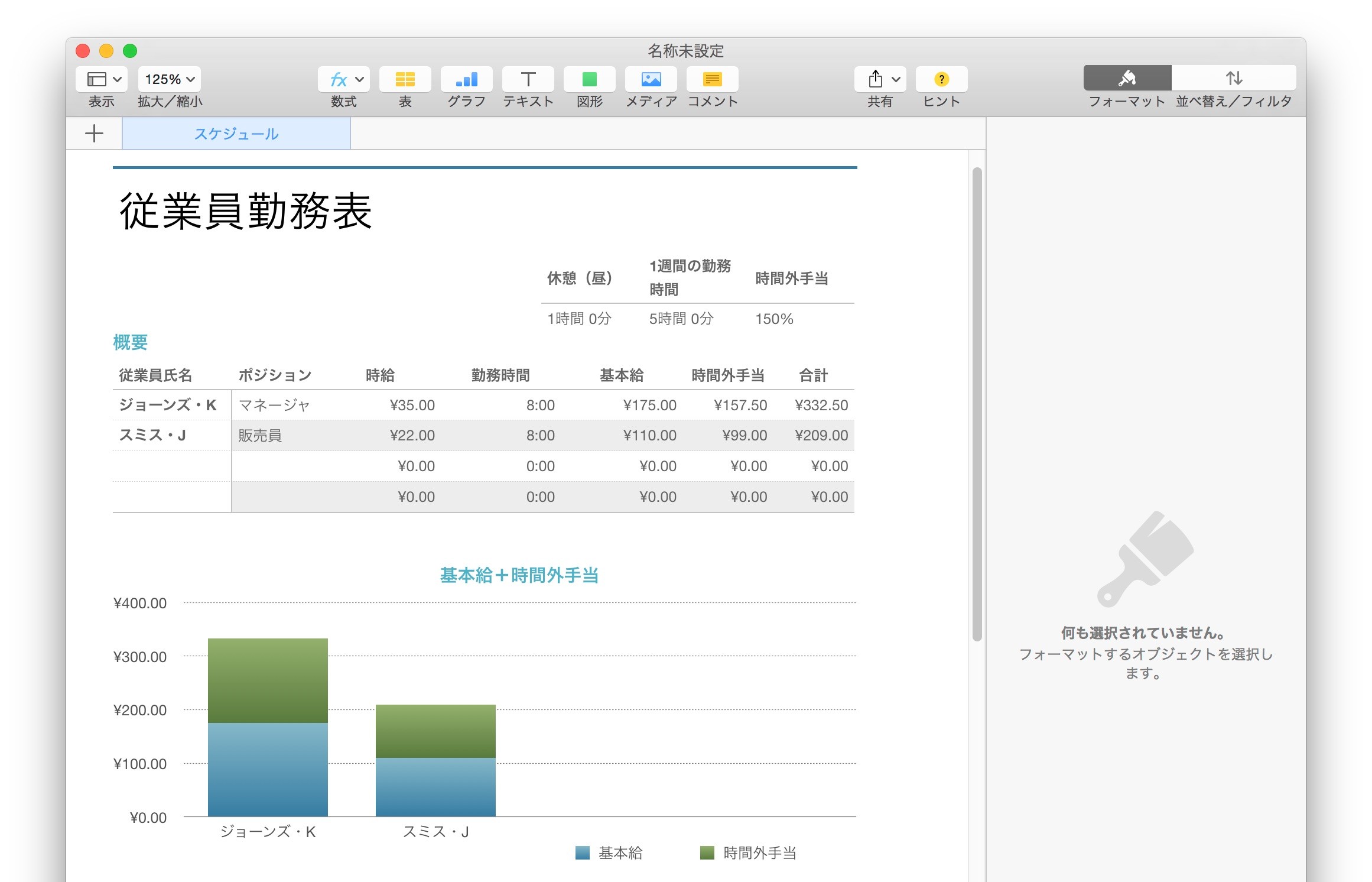Click the blue ジョーンズ・K base pay bar
1372x882 pixels.
pos(268,770)
